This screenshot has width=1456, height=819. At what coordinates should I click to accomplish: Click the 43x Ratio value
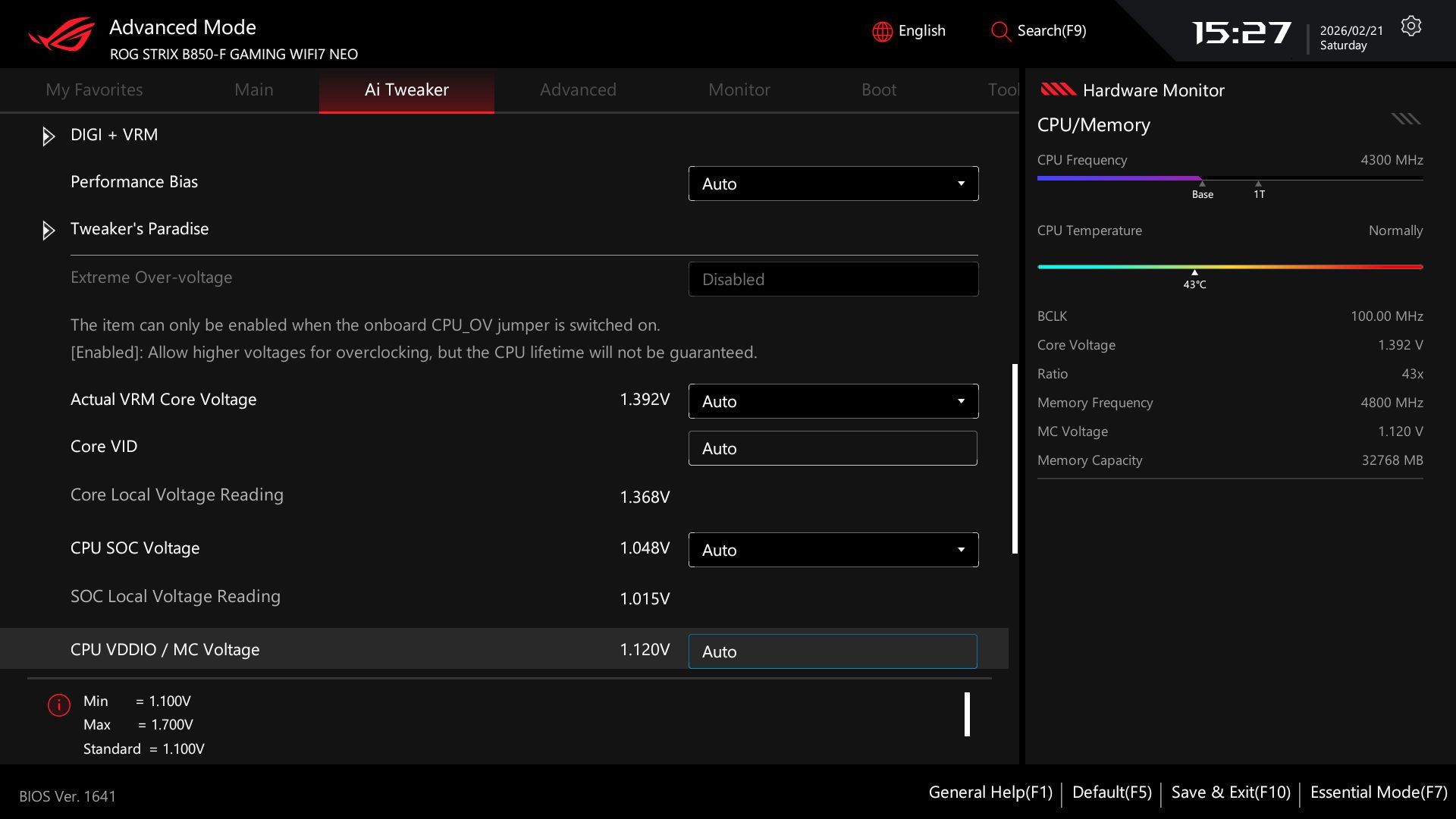(1412, 374)
